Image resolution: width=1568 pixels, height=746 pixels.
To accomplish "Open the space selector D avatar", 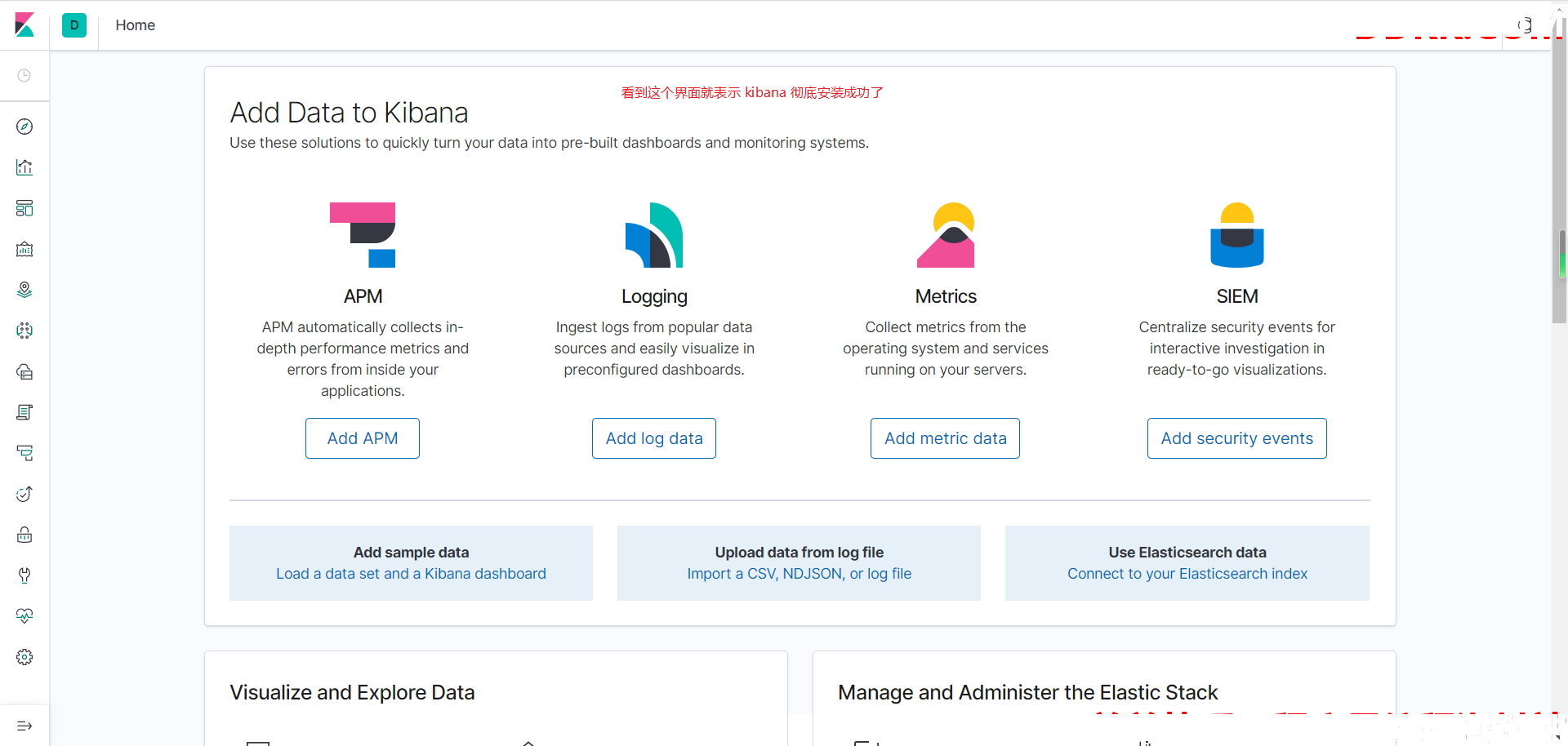I will click(74, 25).
